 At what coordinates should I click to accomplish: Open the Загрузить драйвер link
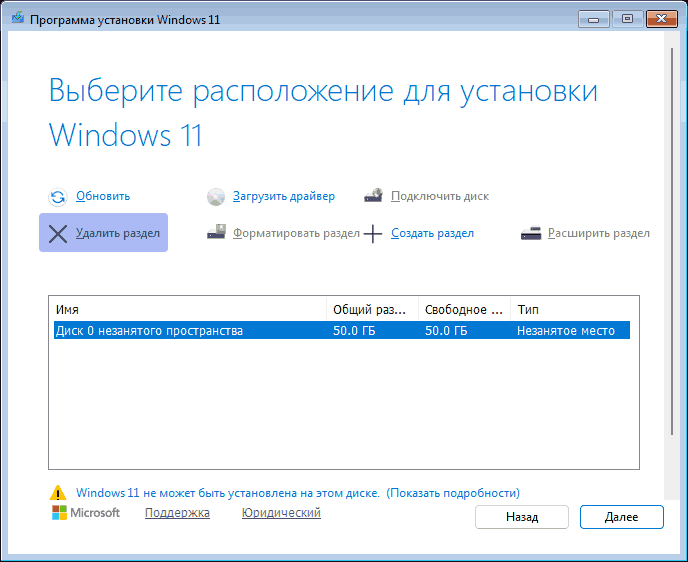point(283,196)
